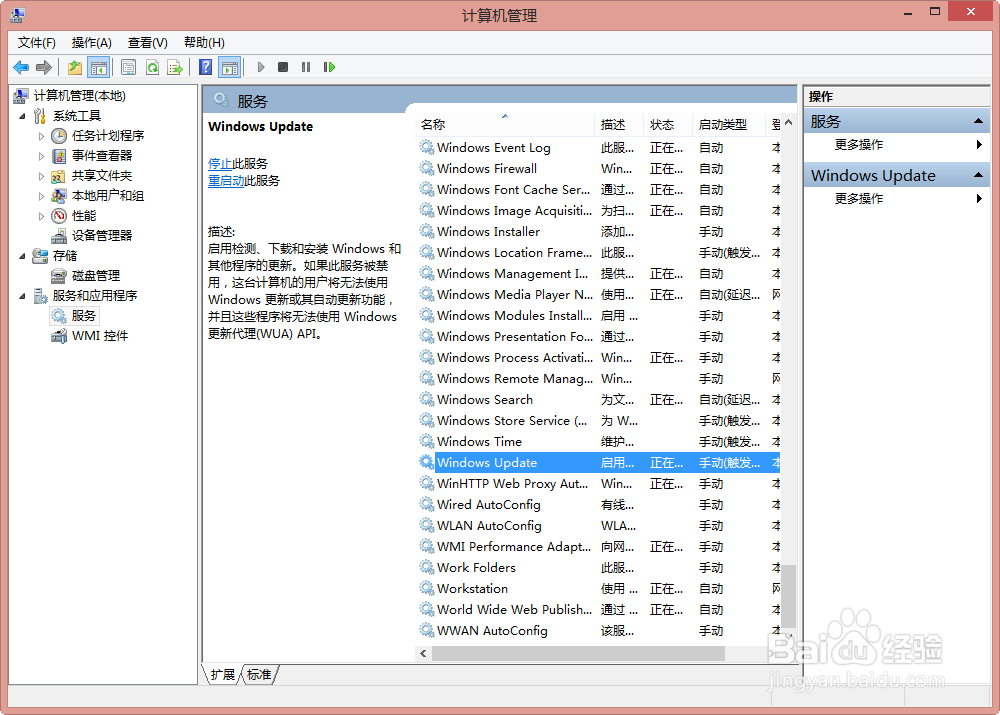Expand the 任务计划程序 node arrow
The image size is (1000, 715).
tap(41, 136)
